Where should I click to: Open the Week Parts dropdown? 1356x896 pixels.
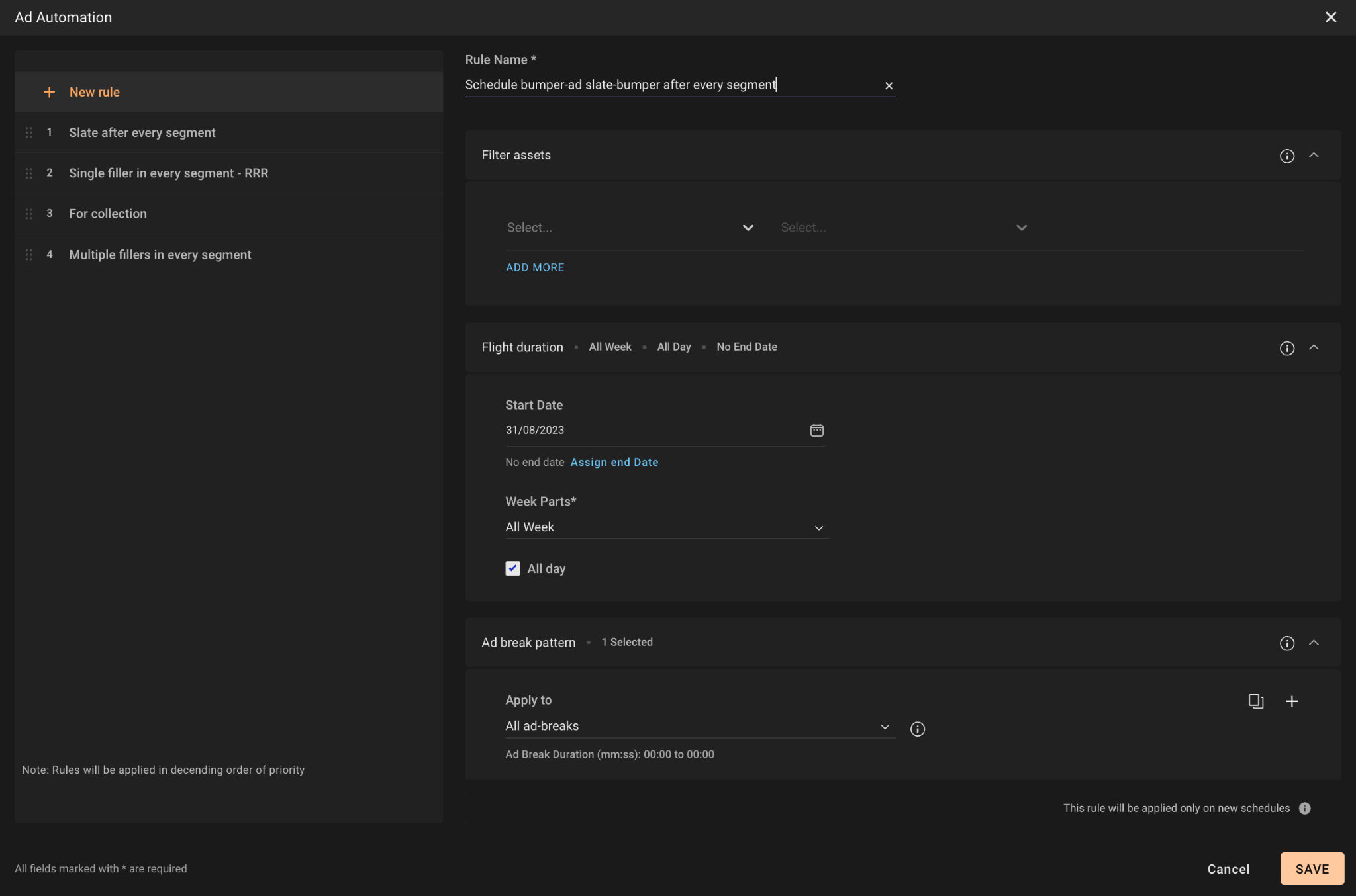[666, 527]
